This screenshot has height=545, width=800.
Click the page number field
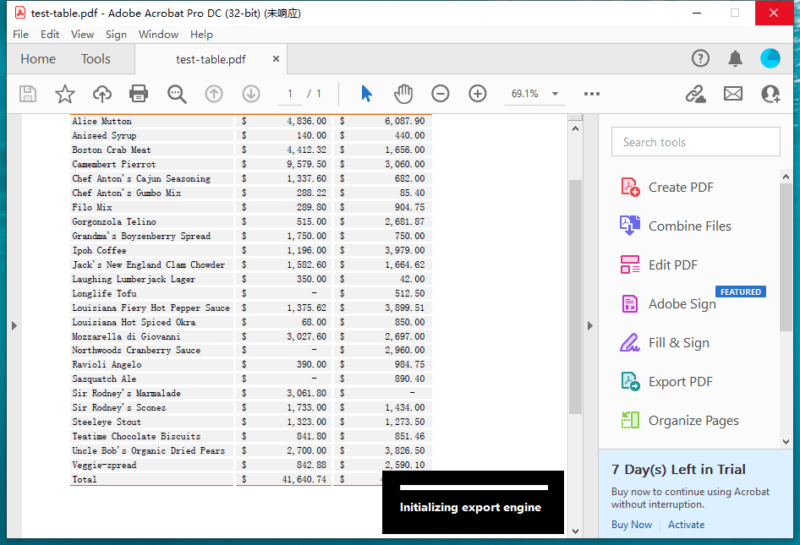(x=290, y=94)
